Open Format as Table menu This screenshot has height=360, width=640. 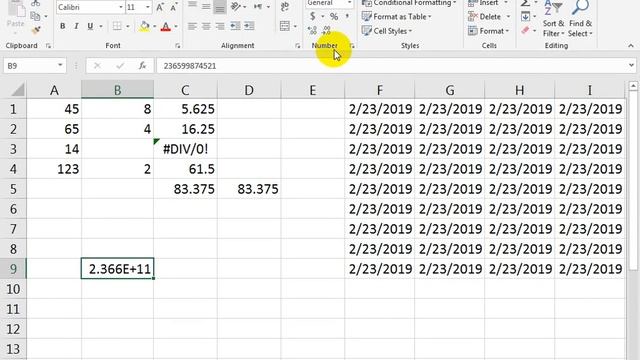(396, 17)
